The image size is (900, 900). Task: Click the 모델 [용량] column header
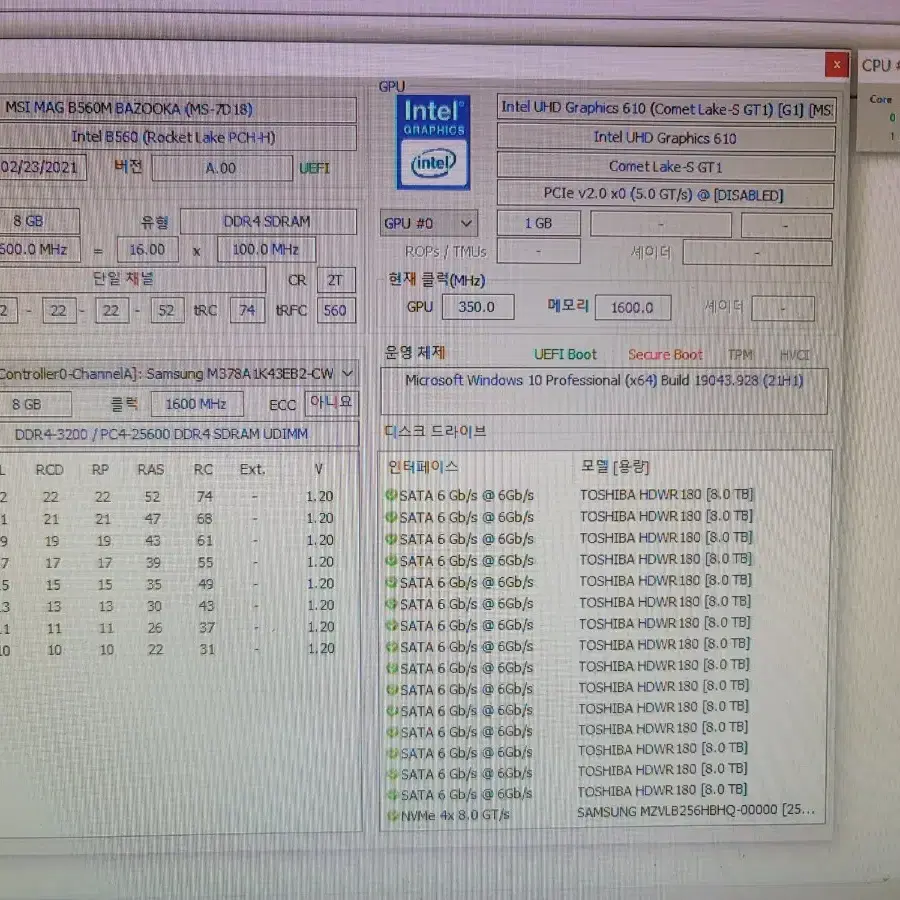click(615, 466)
